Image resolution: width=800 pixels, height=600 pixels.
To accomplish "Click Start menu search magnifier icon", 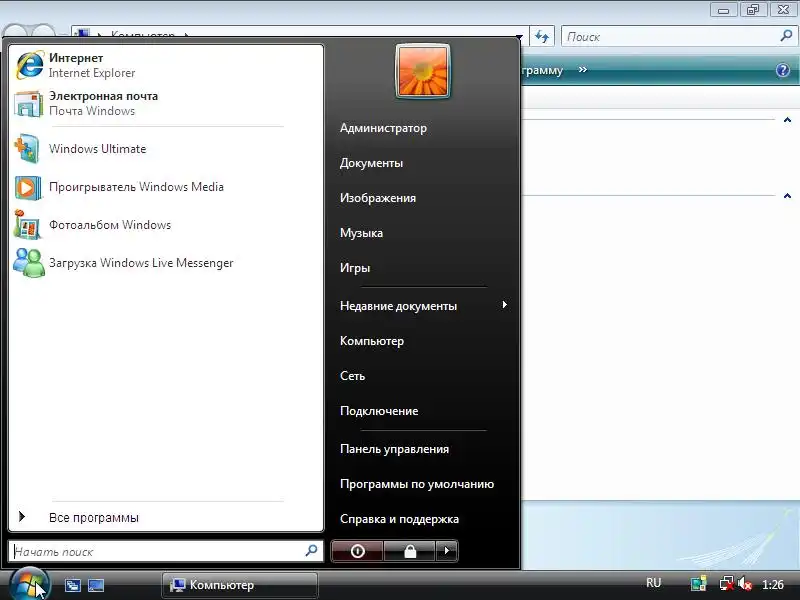I will pos(311,551).
